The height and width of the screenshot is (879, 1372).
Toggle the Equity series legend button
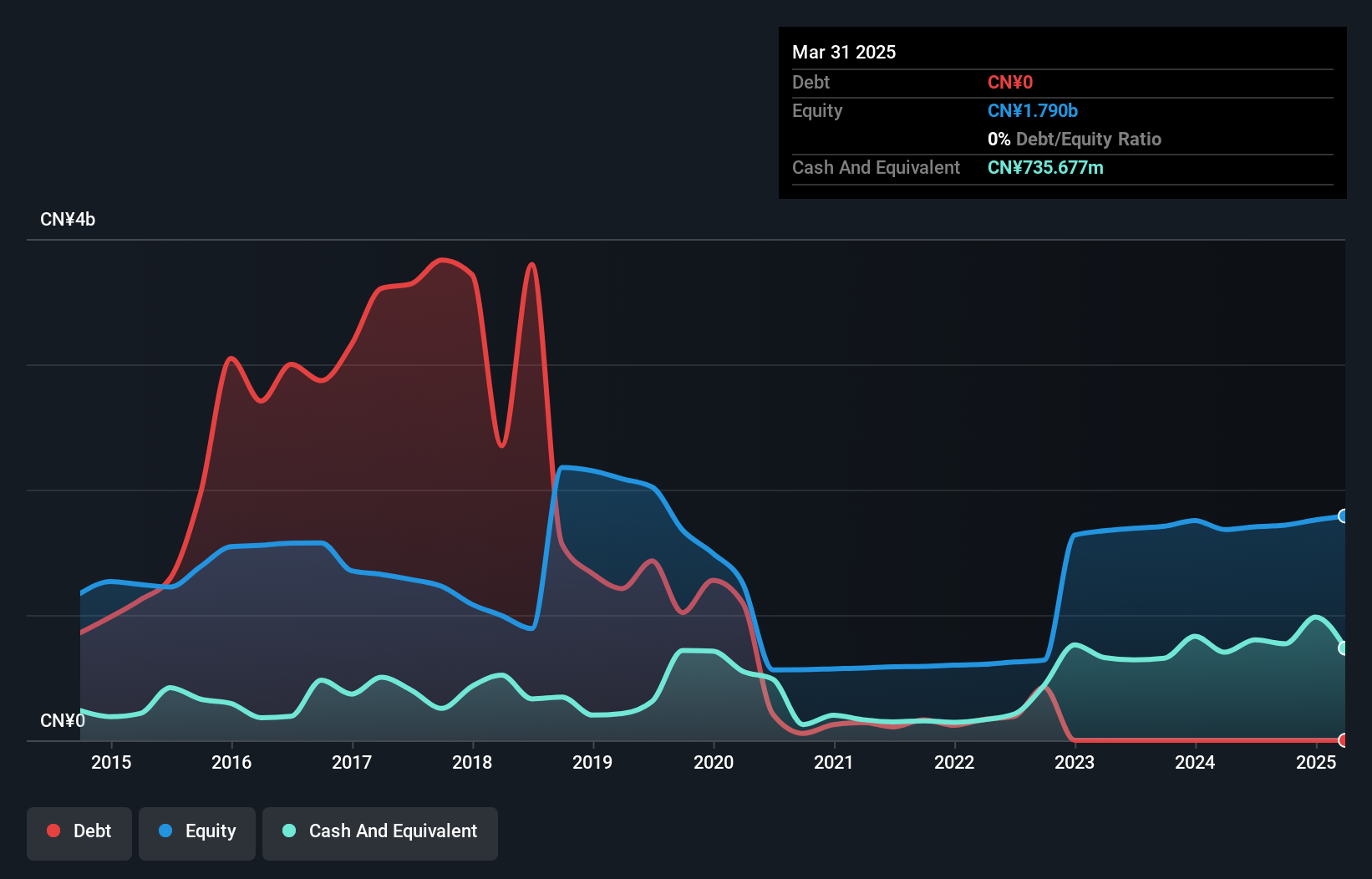coord(197,833)
